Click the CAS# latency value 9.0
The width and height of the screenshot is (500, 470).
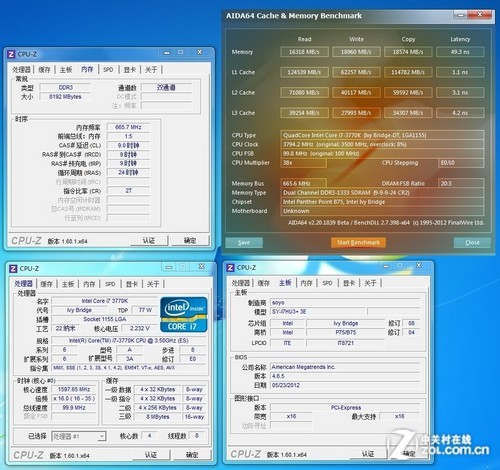point(128,145)
